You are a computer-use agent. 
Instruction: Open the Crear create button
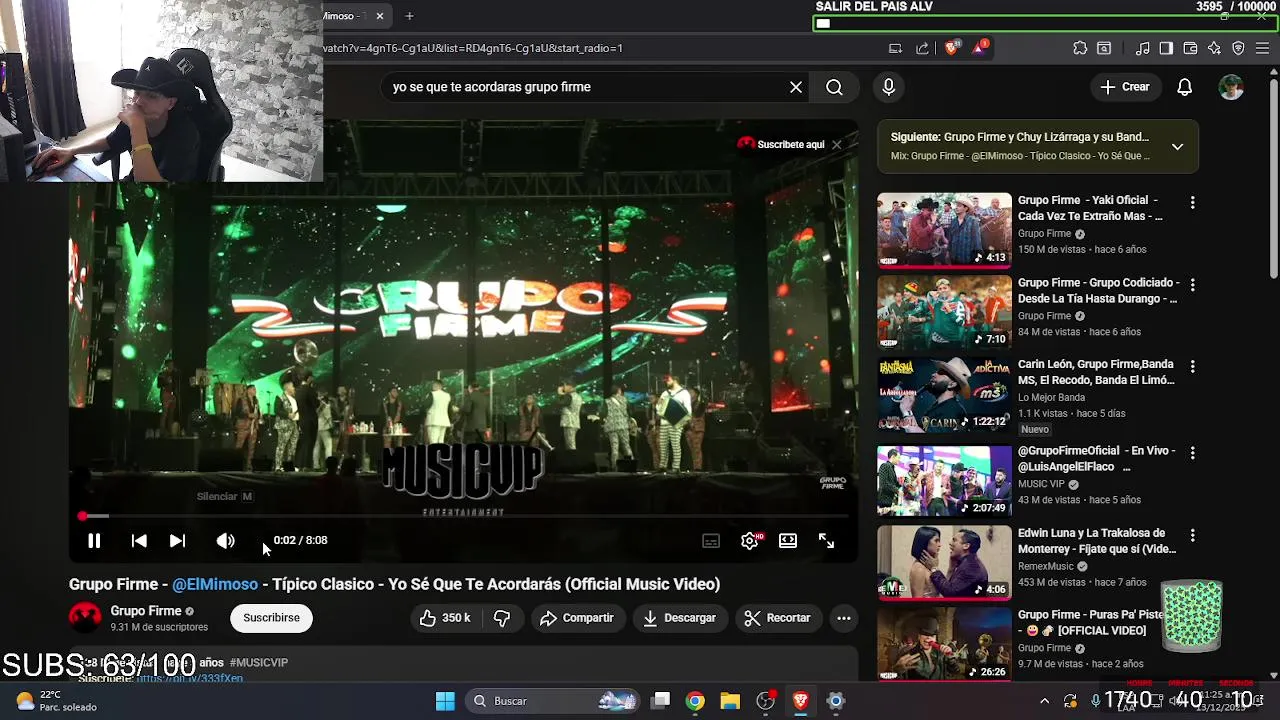[x=1125, y=87]
